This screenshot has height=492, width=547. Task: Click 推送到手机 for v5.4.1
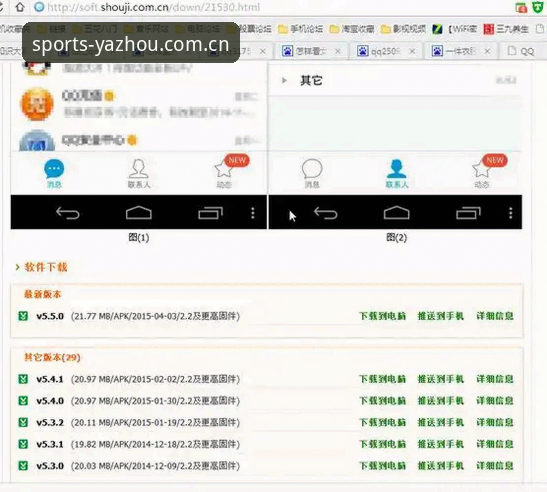[441, 379]
